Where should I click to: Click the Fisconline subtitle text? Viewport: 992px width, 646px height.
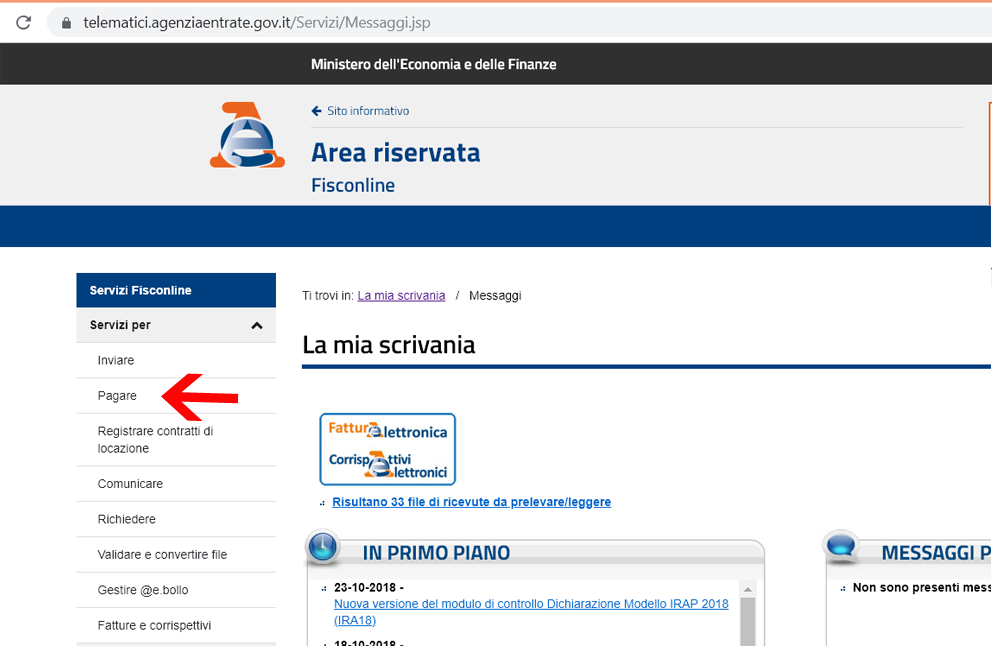(x=353, y=185)
